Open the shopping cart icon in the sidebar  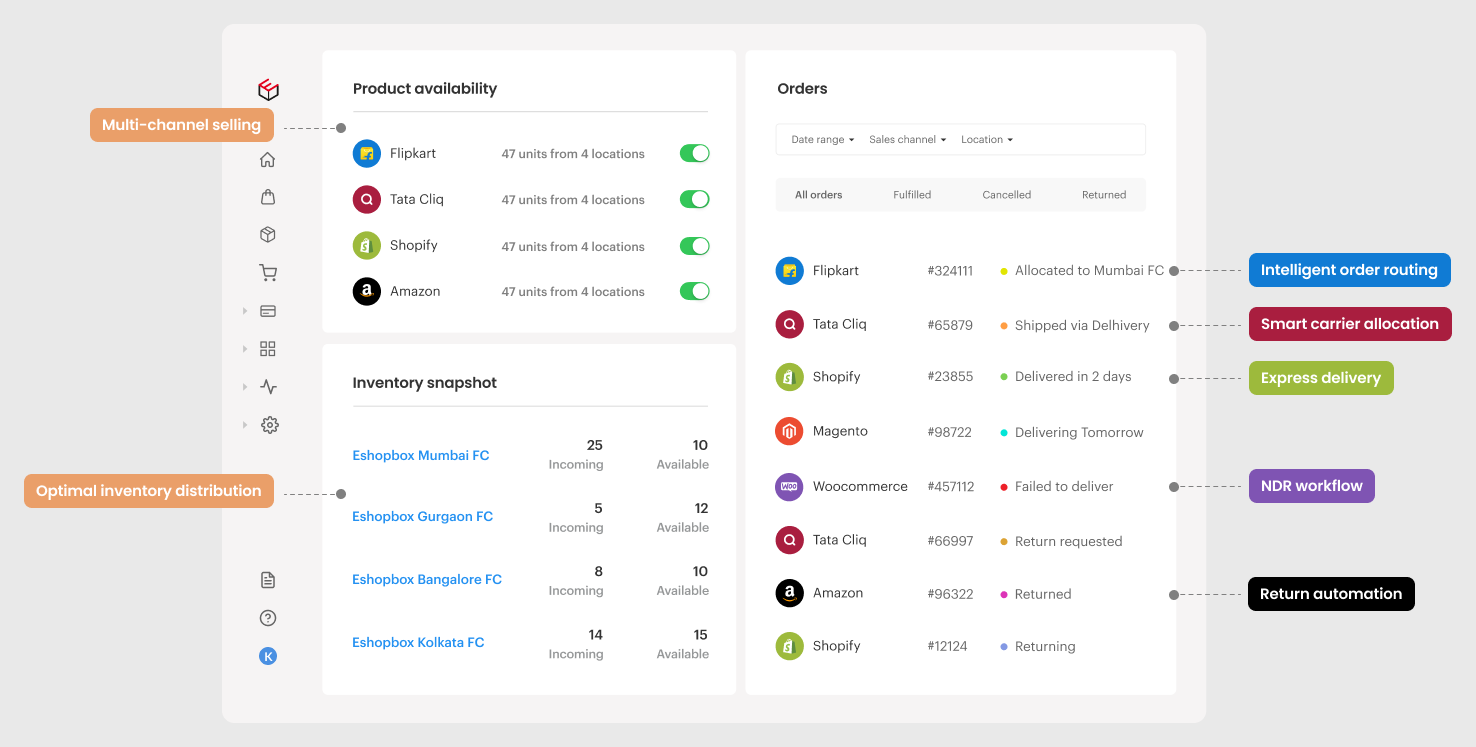(267, 273)
